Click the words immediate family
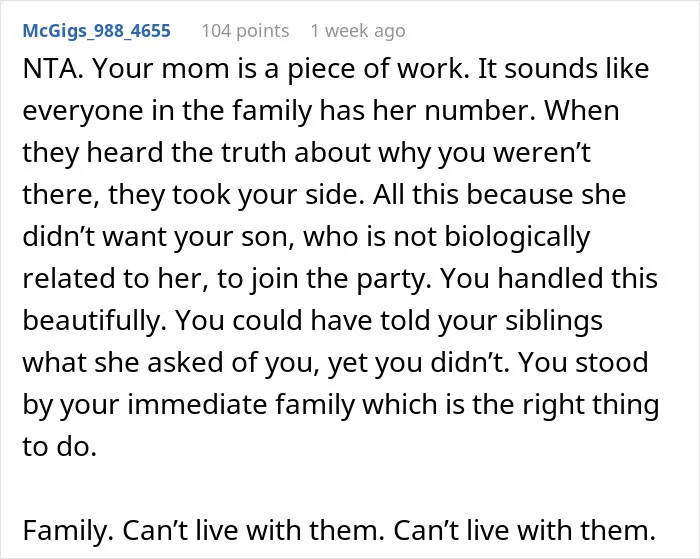Image resolution: width=700 pixels, height=559 pixels. (241, 405)
